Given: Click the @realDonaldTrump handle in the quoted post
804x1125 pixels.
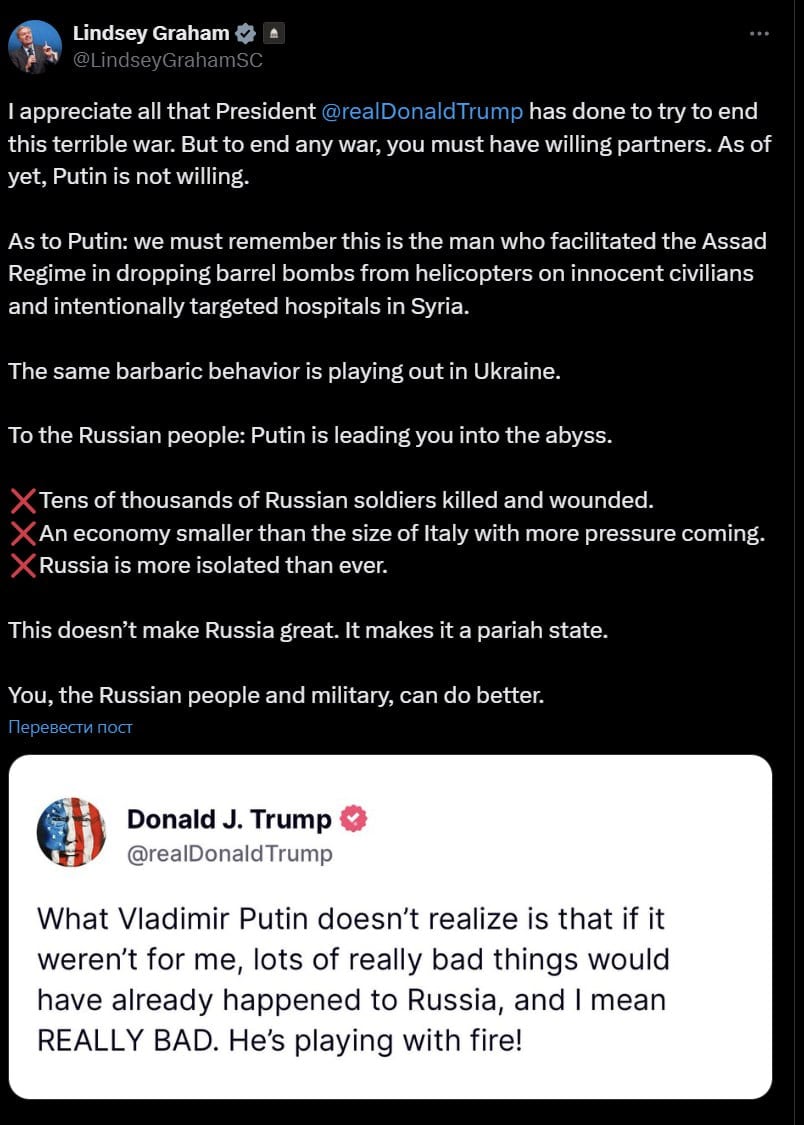Looking at the screenshot, I should [230, 853].
